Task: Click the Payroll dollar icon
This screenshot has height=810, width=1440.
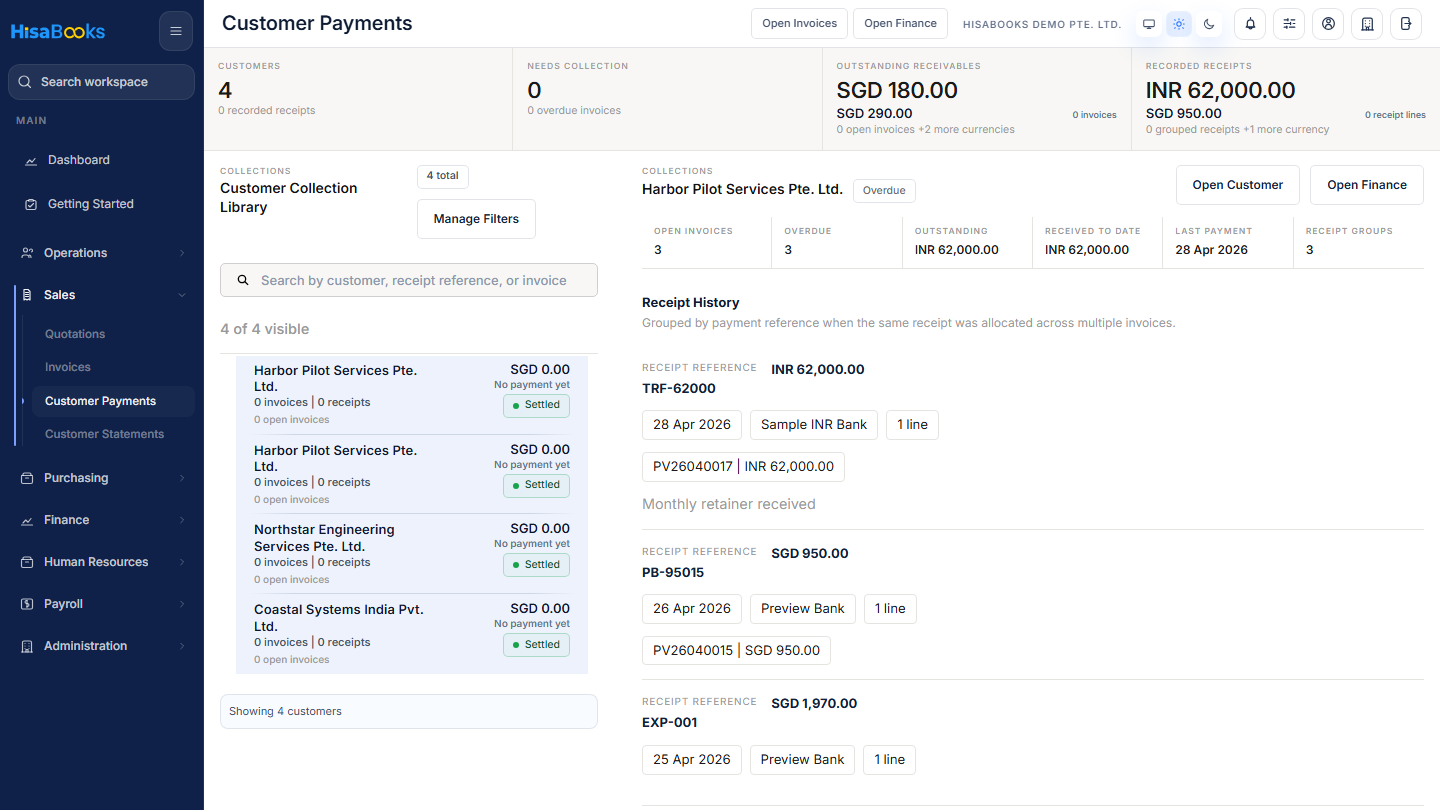Action: pyautogui.click(x=27, y=604)
